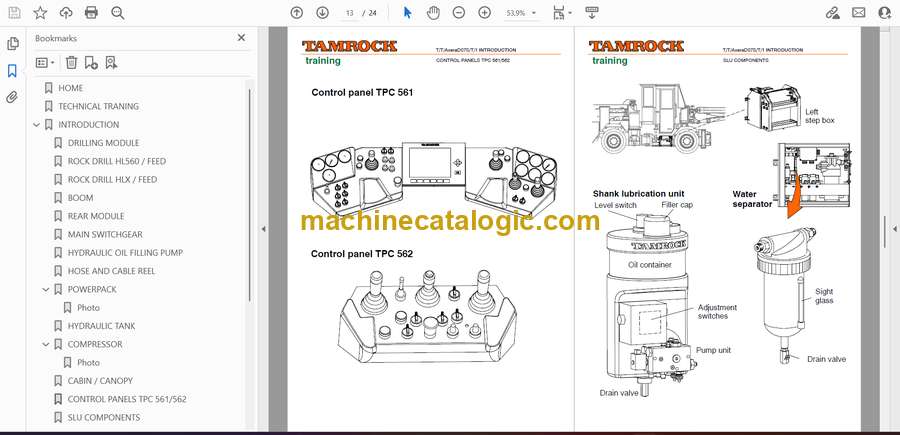The width and height of the screenshot is (900, 435).
Task: Click the page number field showing 13
Action: point(349,13)
